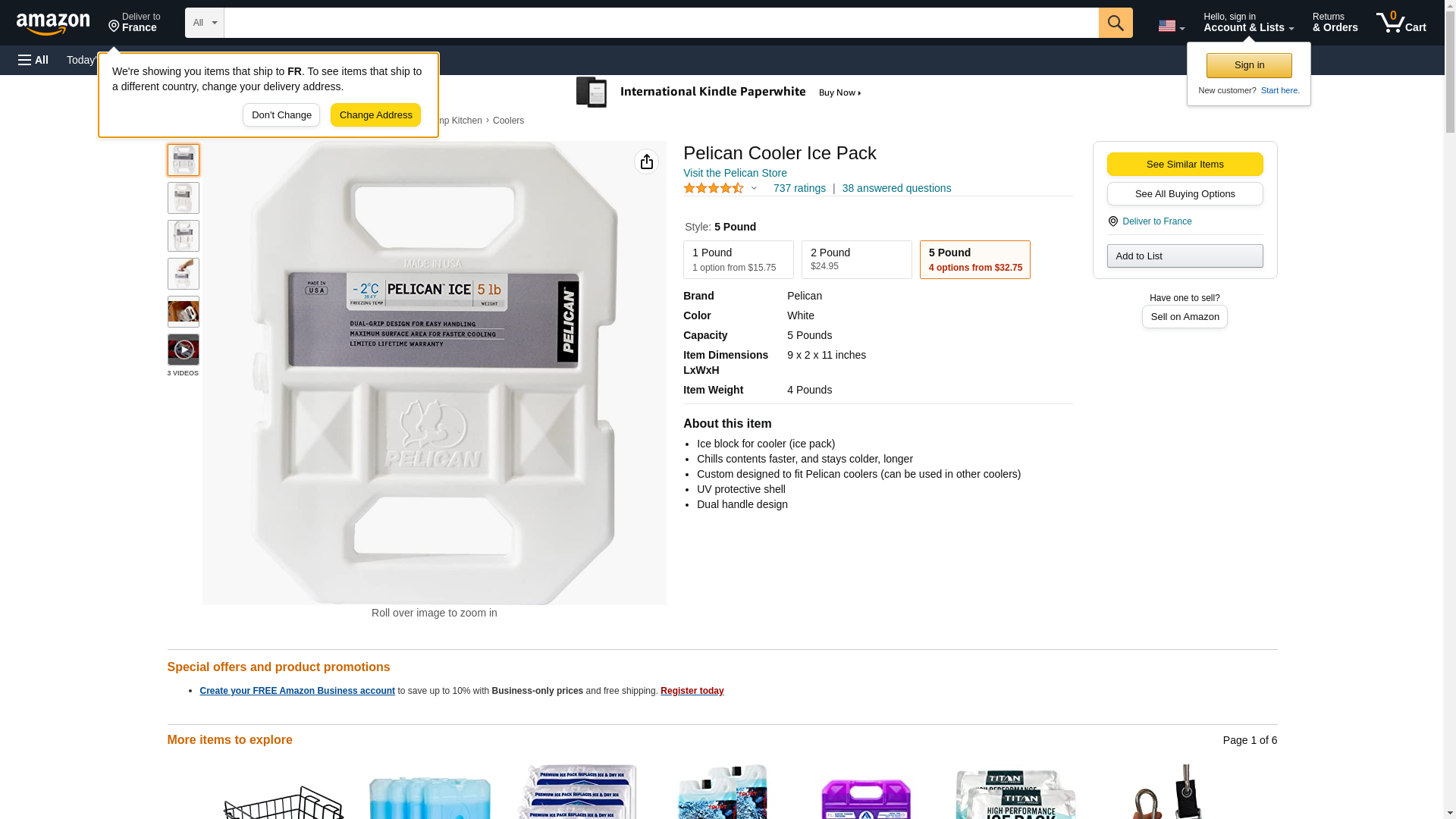
Task: Visit the Pelican Store link
Action: (x=735, y=173)
